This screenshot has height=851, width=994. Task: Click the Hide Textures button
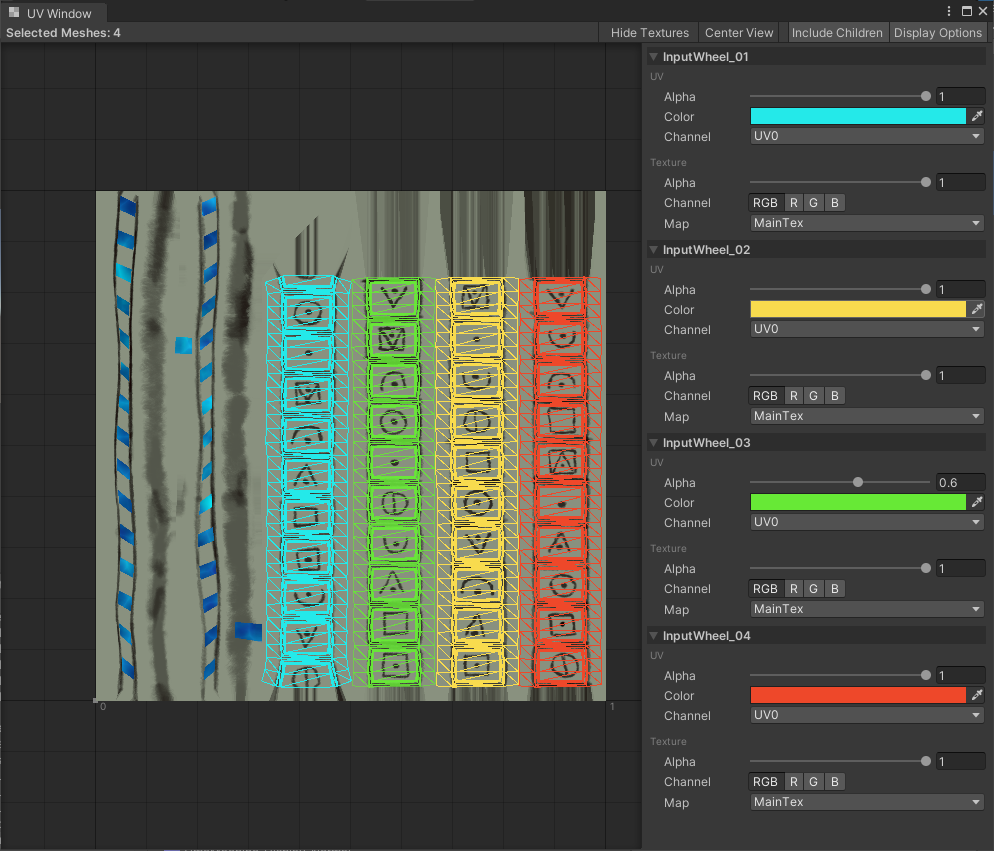[x=649, y=32]
